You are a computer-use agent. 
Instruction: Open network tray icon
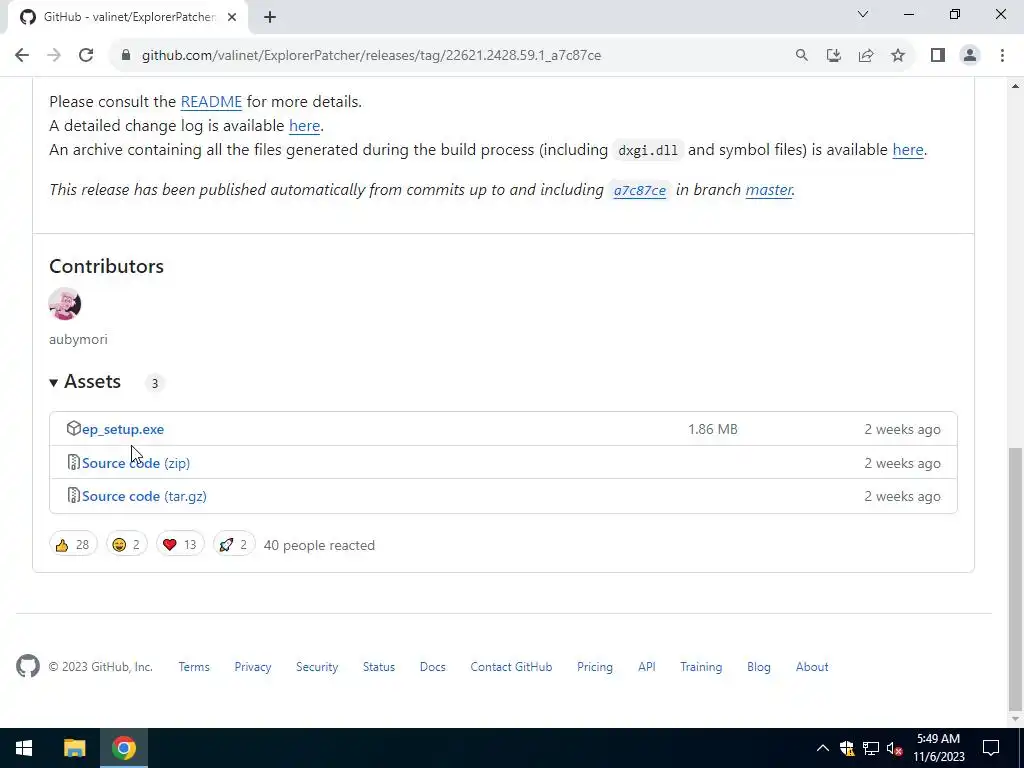(871, 748)
